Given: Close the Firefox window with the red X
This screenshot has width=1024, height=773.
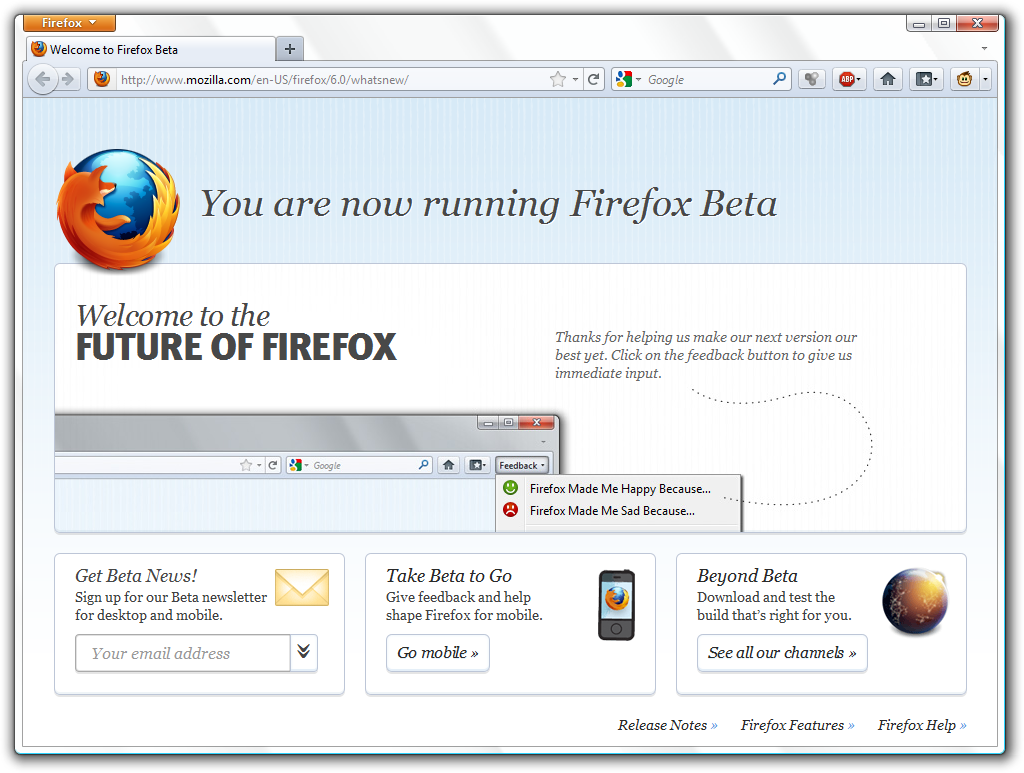Looking at the screenshot, I should tap(977, 24).
